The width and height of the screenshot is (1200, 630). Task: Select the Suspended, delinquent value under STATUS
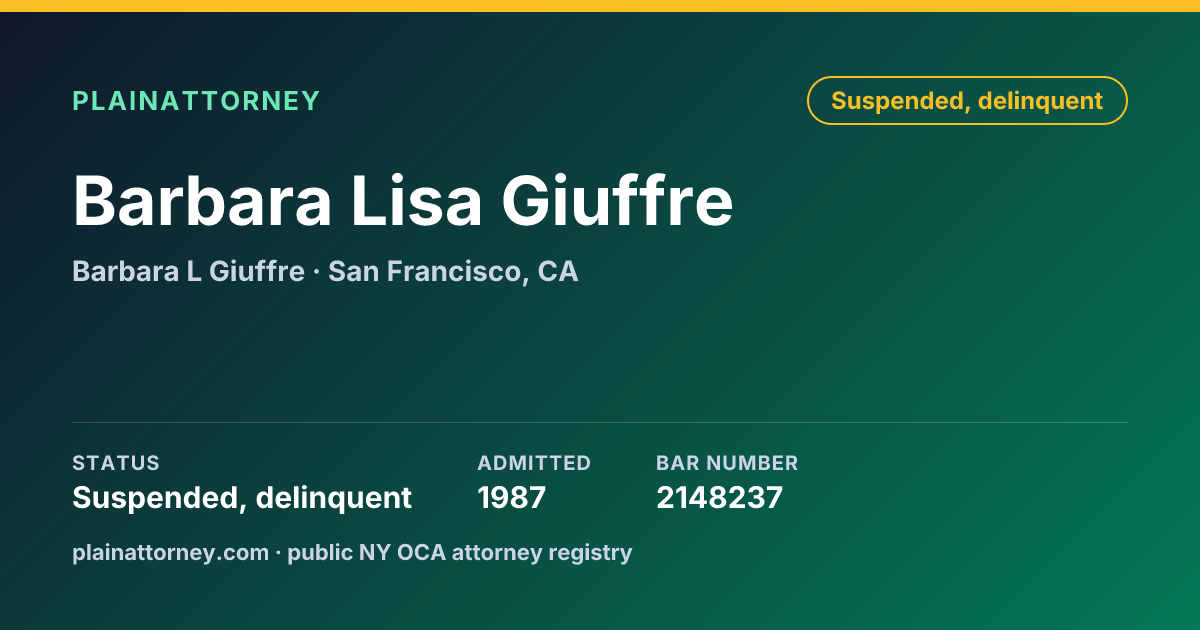pos(242,497)
